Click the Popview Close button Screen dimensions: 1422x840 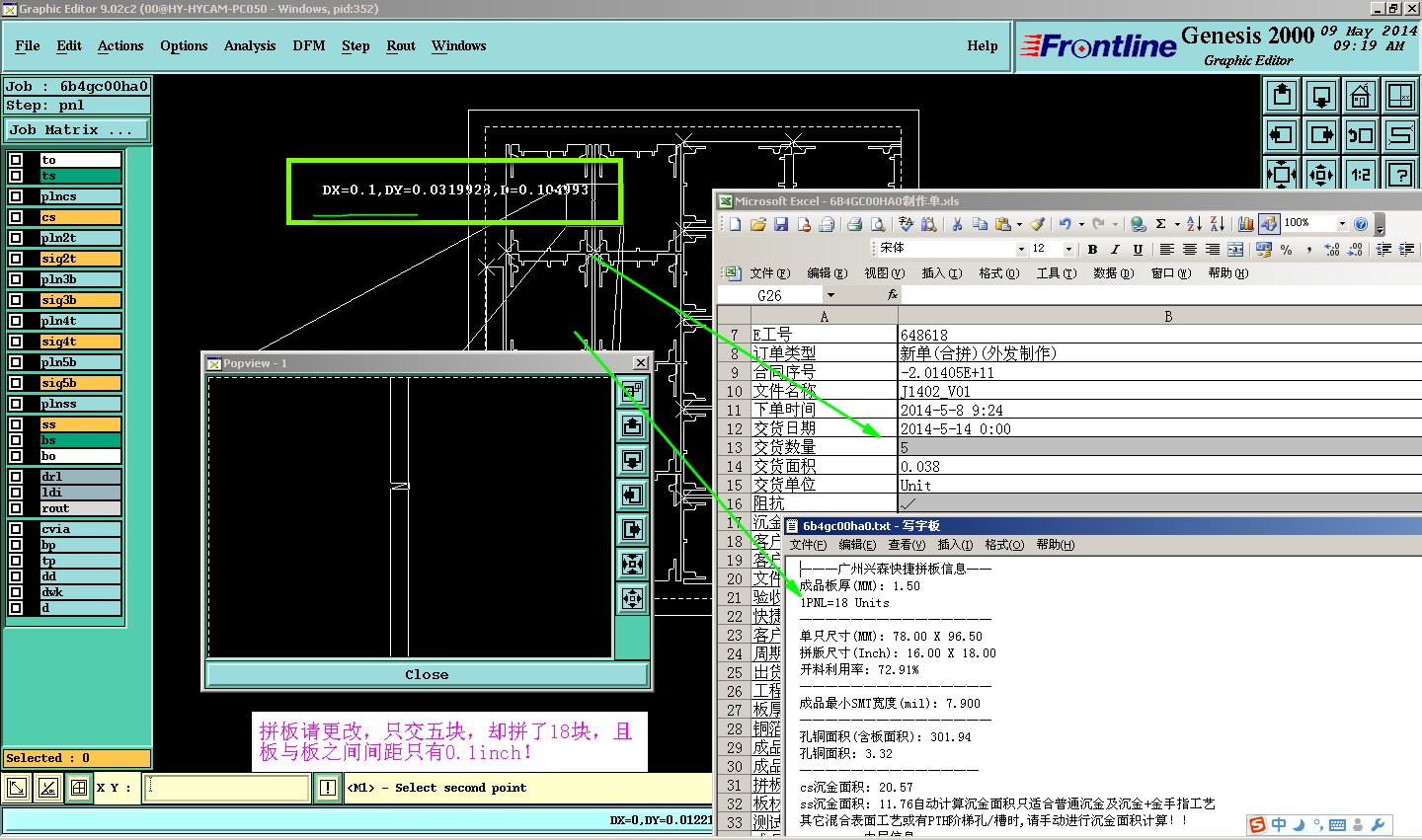point(427,675)
